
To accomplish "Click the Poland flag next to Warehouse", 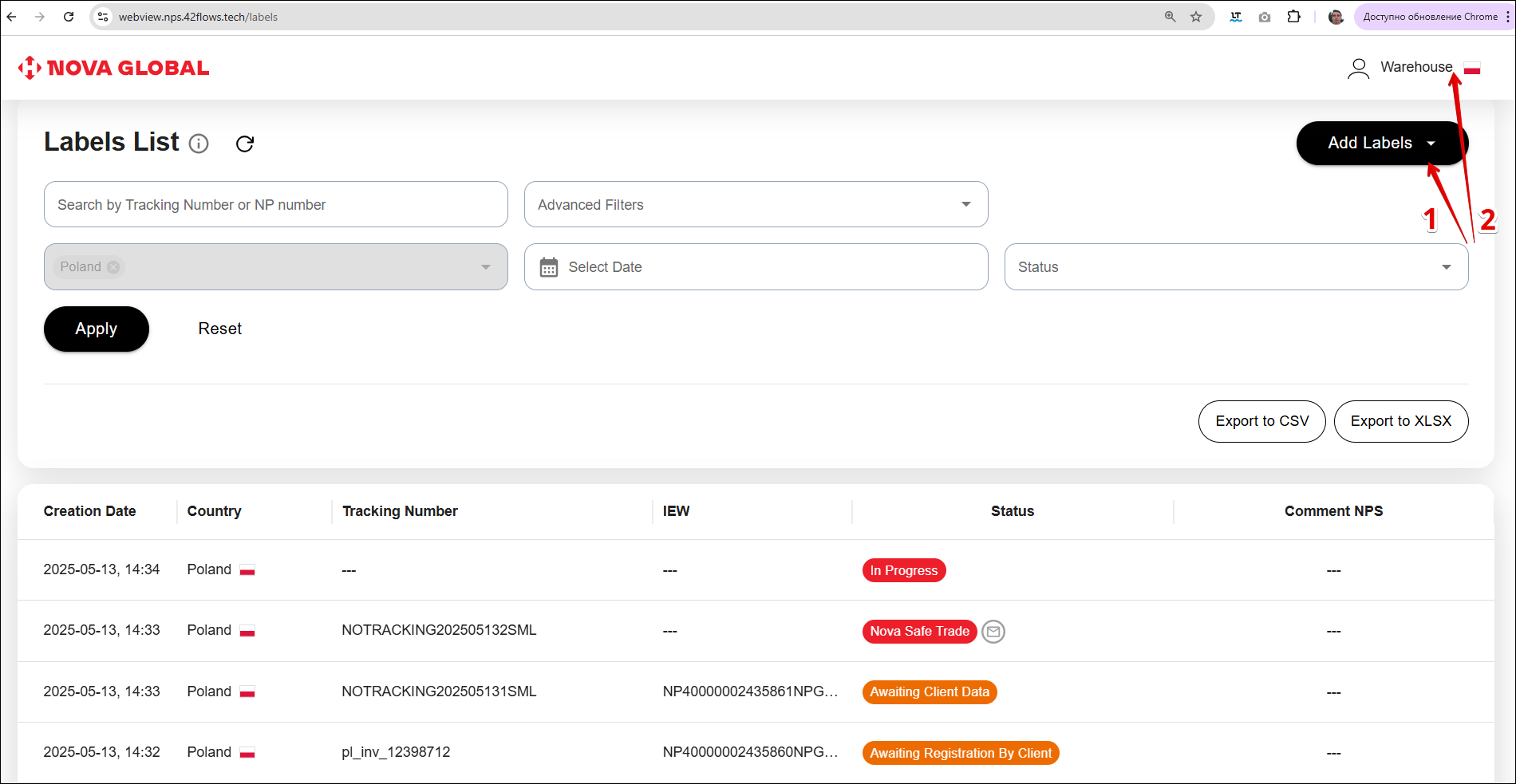I will point(1472,69).
